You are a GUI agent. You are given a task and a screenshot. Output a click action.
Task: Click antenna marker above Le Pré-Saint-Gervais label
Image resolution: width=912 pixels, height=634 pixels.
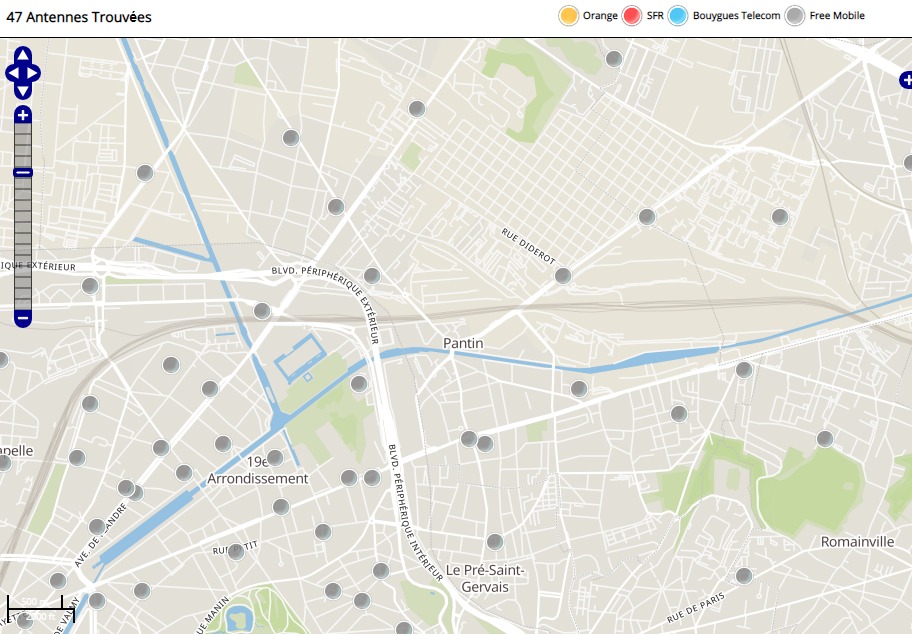[x=495, y=542]
